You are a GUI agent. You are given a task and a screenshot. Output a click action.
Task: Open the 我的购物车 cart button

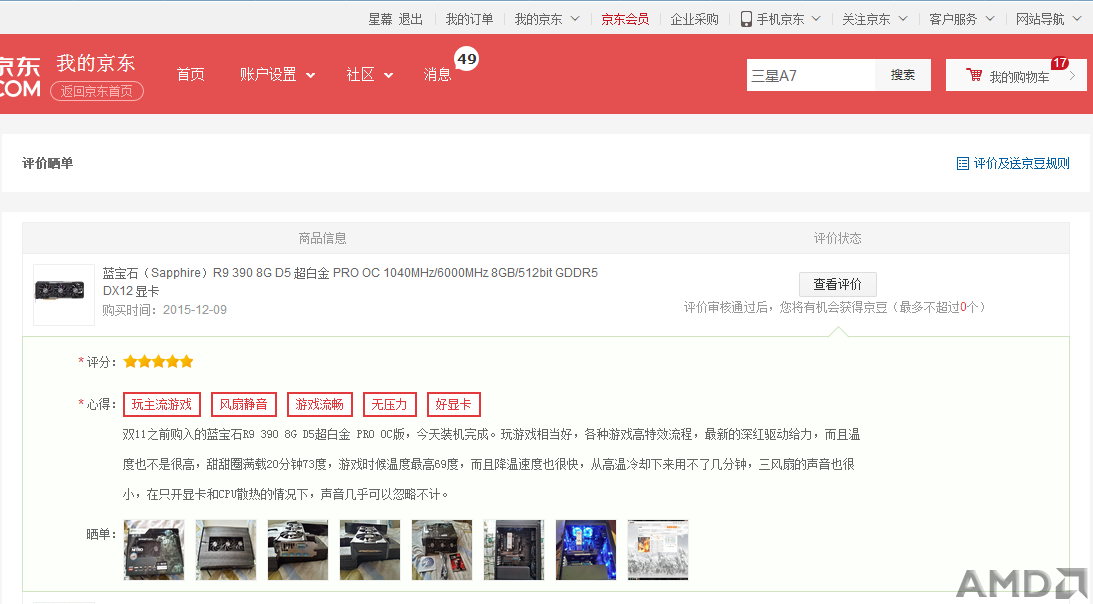coord(1016,75)
